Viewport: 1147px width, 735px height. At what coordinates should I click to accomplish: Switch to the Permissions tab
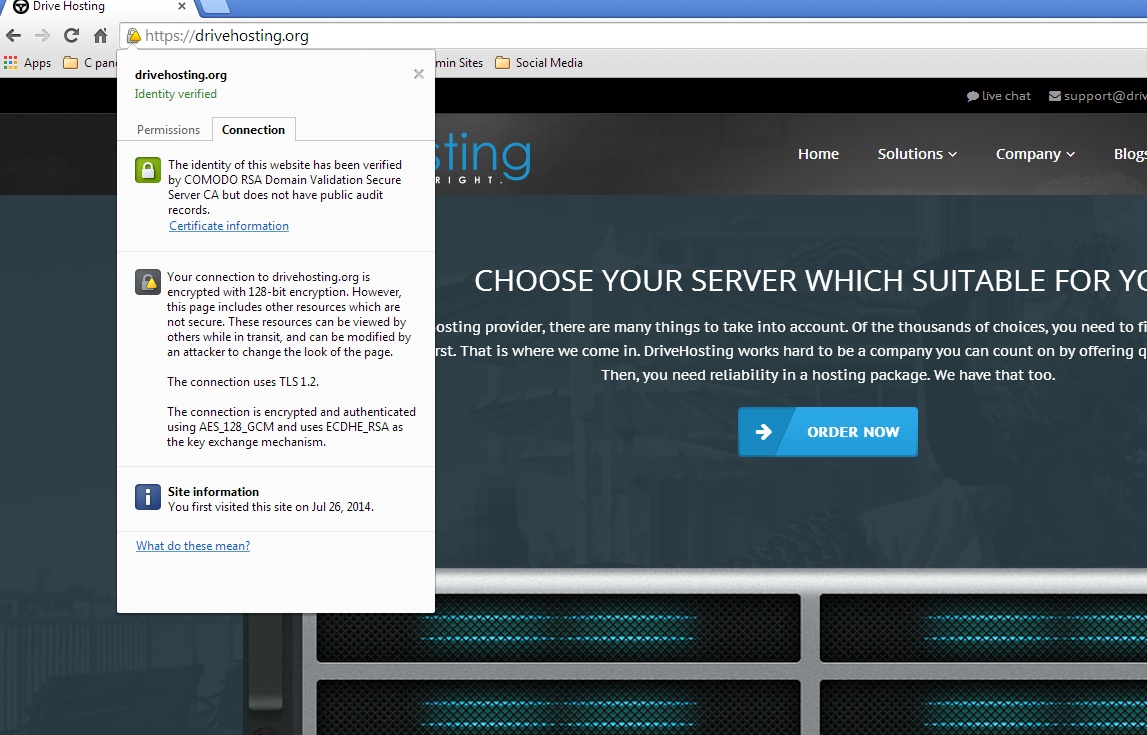pos(168,129)
